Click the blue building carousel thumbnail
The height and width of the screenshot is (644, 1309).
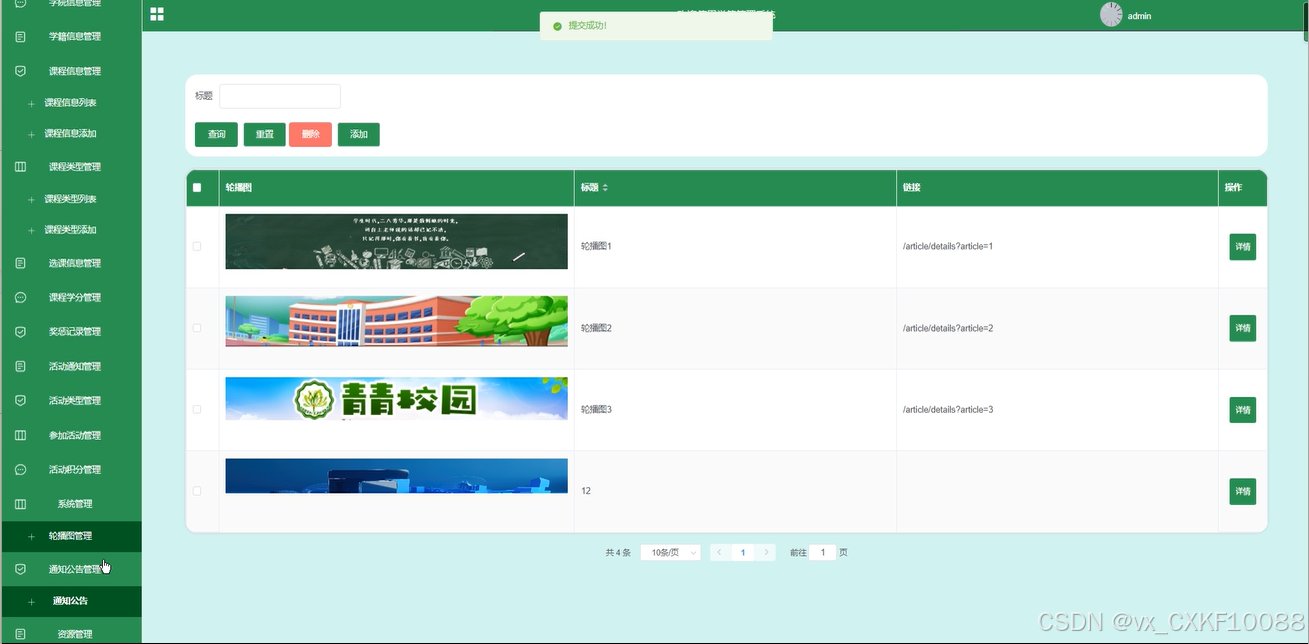tap(397, 476)
